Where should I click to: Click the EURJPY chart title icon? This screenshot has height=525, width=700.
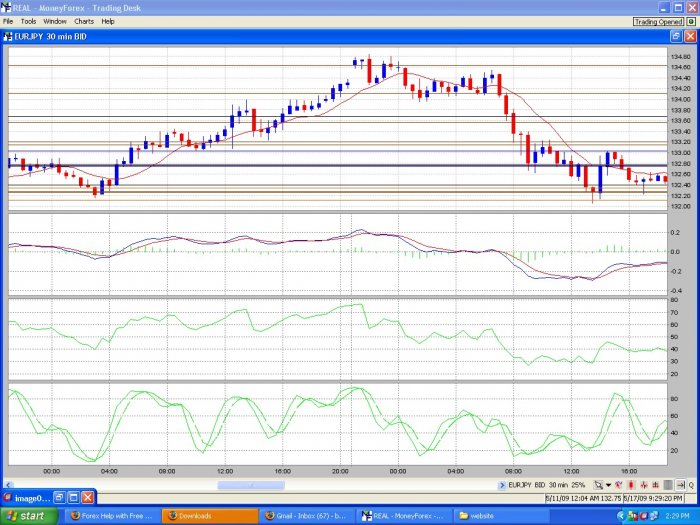(x=8, y=37)
